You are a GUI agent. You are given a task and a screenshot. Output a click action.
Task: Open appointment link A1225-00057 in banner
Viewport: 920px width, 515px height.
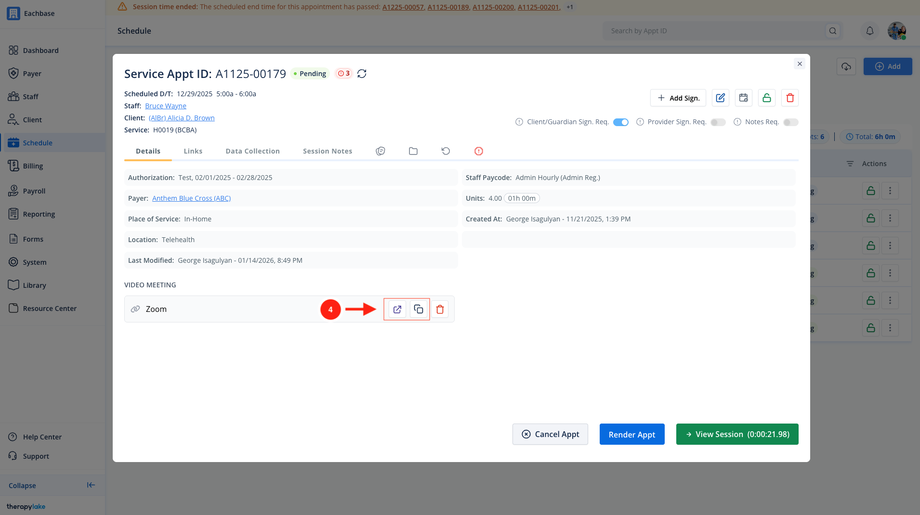pyautogui.click(x=402, y=7)
